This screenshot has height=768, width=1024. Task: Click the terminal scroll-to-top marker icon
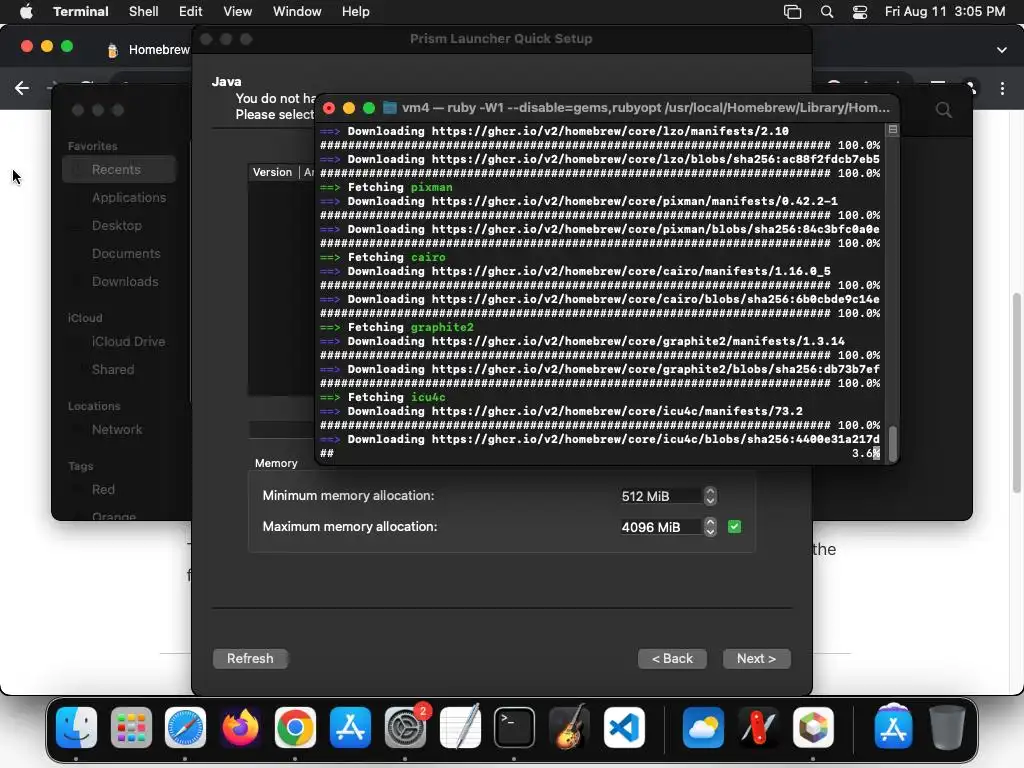[x=893, y=130]
